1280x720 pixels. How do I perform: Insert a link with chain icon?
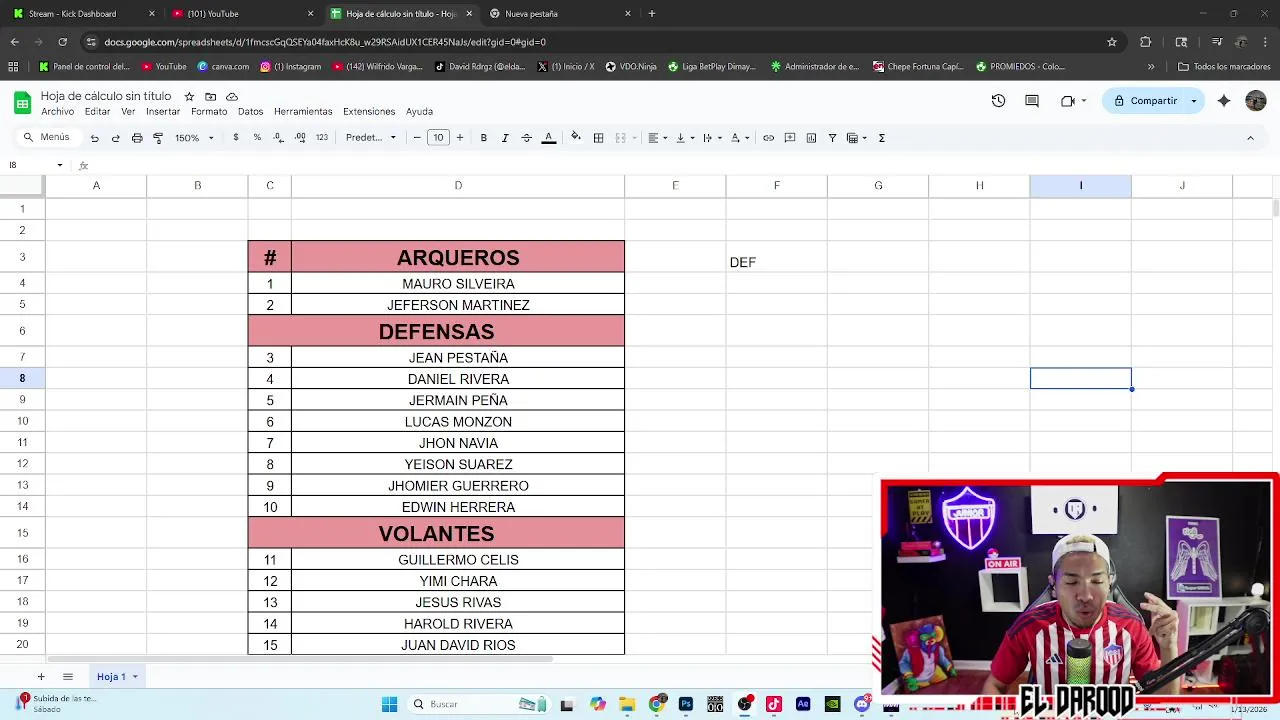coord(768,138)
